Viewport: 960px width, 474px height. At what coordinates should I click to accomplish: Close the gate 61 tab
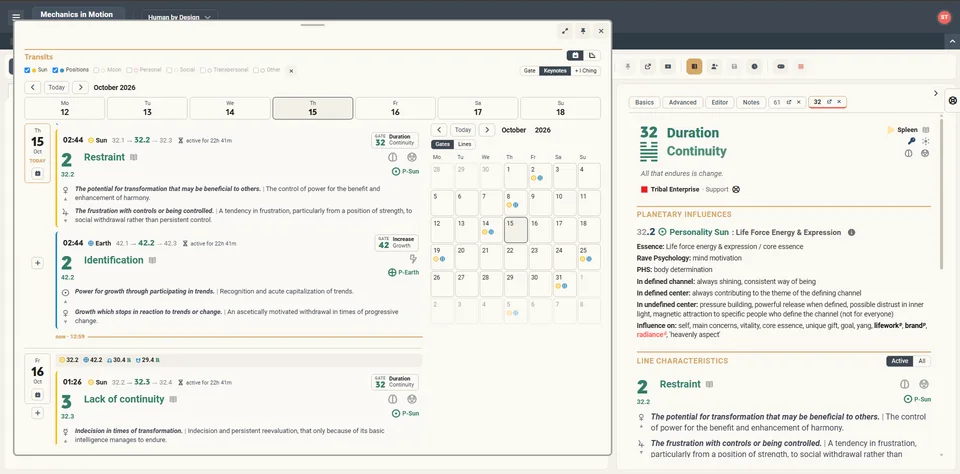coord(798,102)
